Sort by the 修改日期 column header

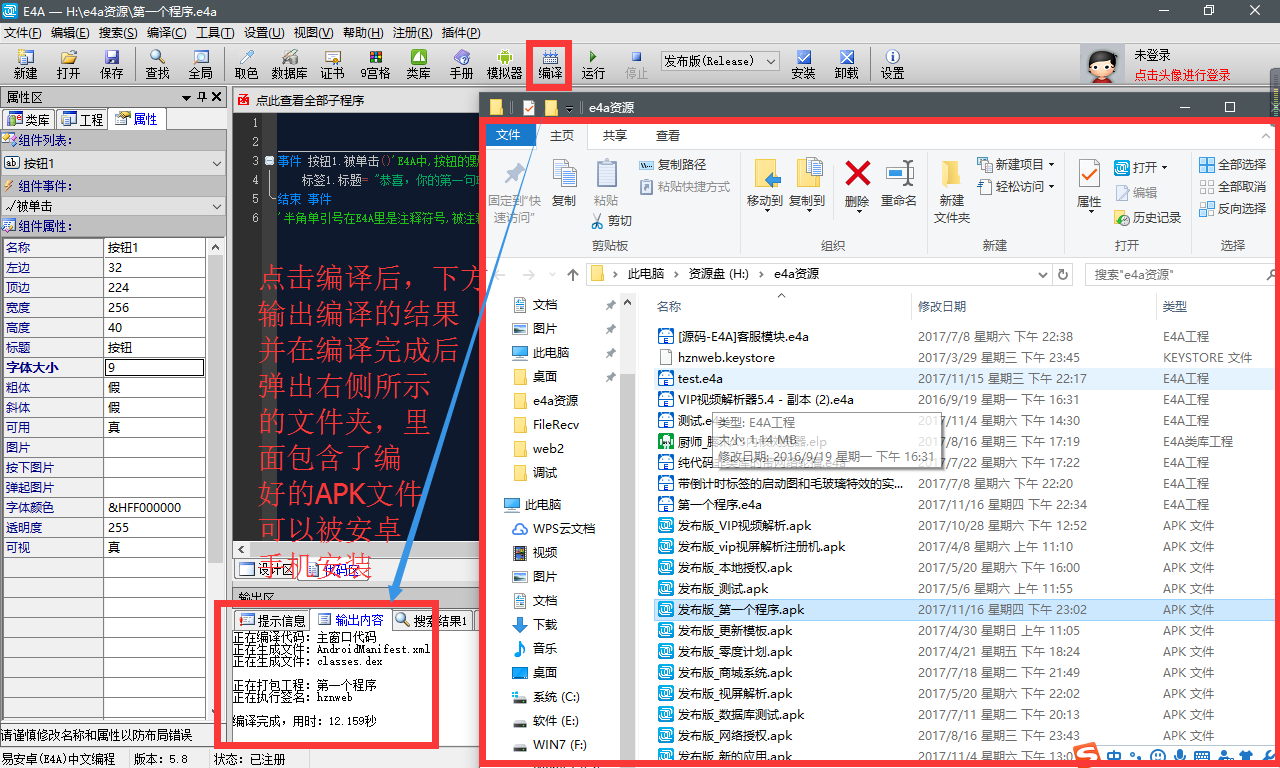tap(944, 306)
